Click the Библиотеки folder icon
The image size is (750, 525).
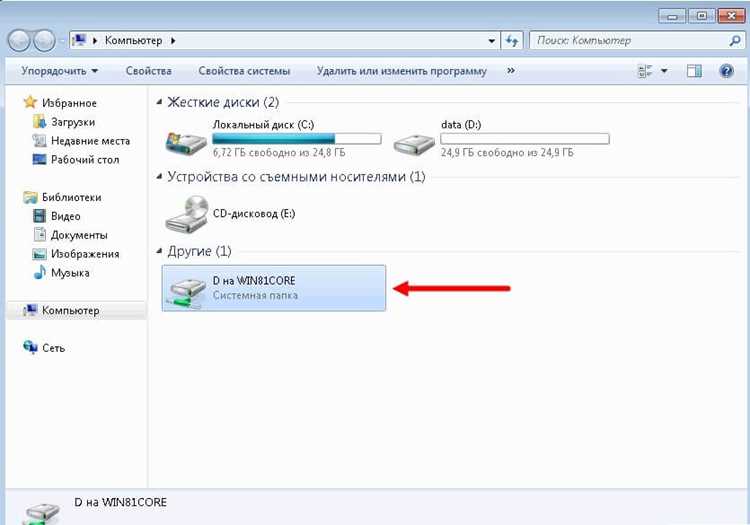[x=30, y=197]
